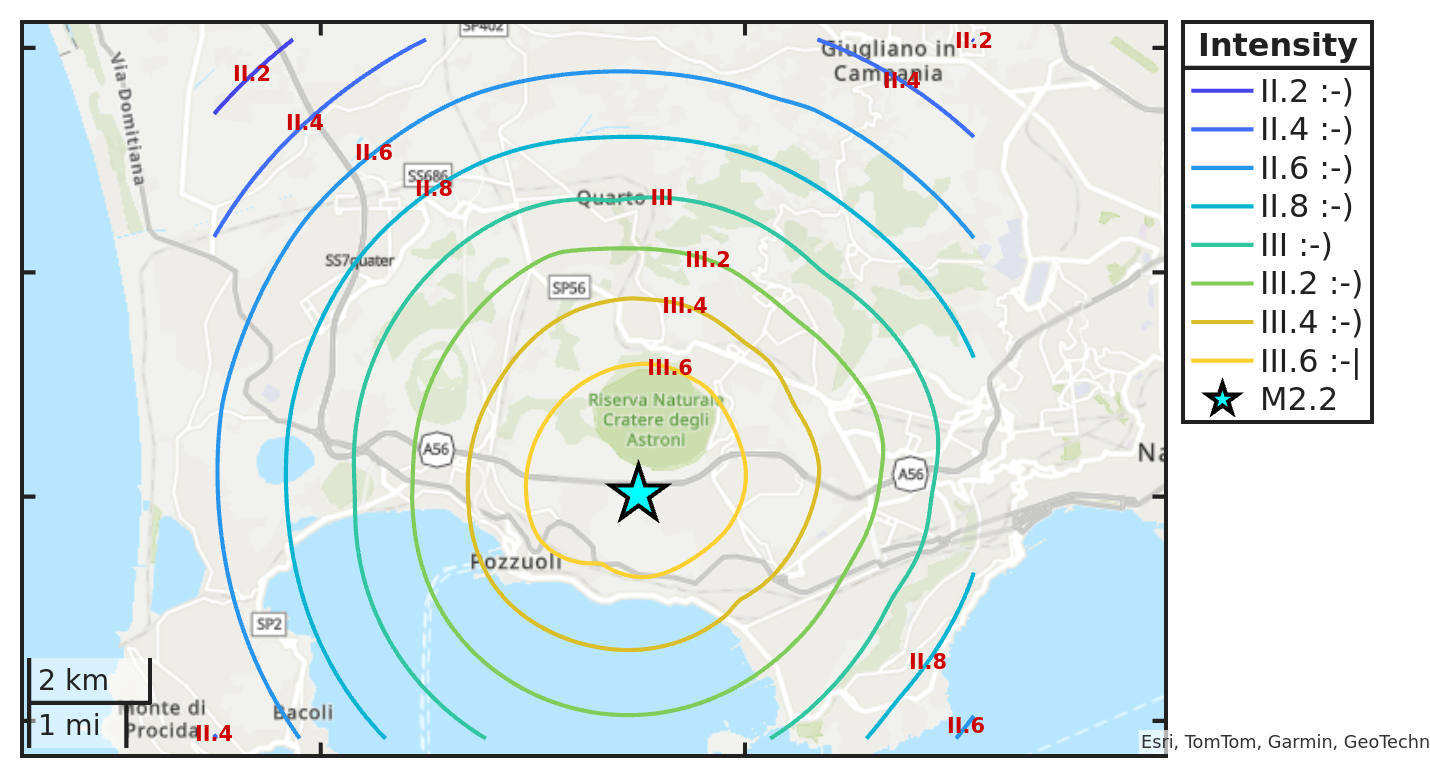Select the II.8 legend entry text
This screenshot has width=1430, height=778.
click(x=1306, y=206)
